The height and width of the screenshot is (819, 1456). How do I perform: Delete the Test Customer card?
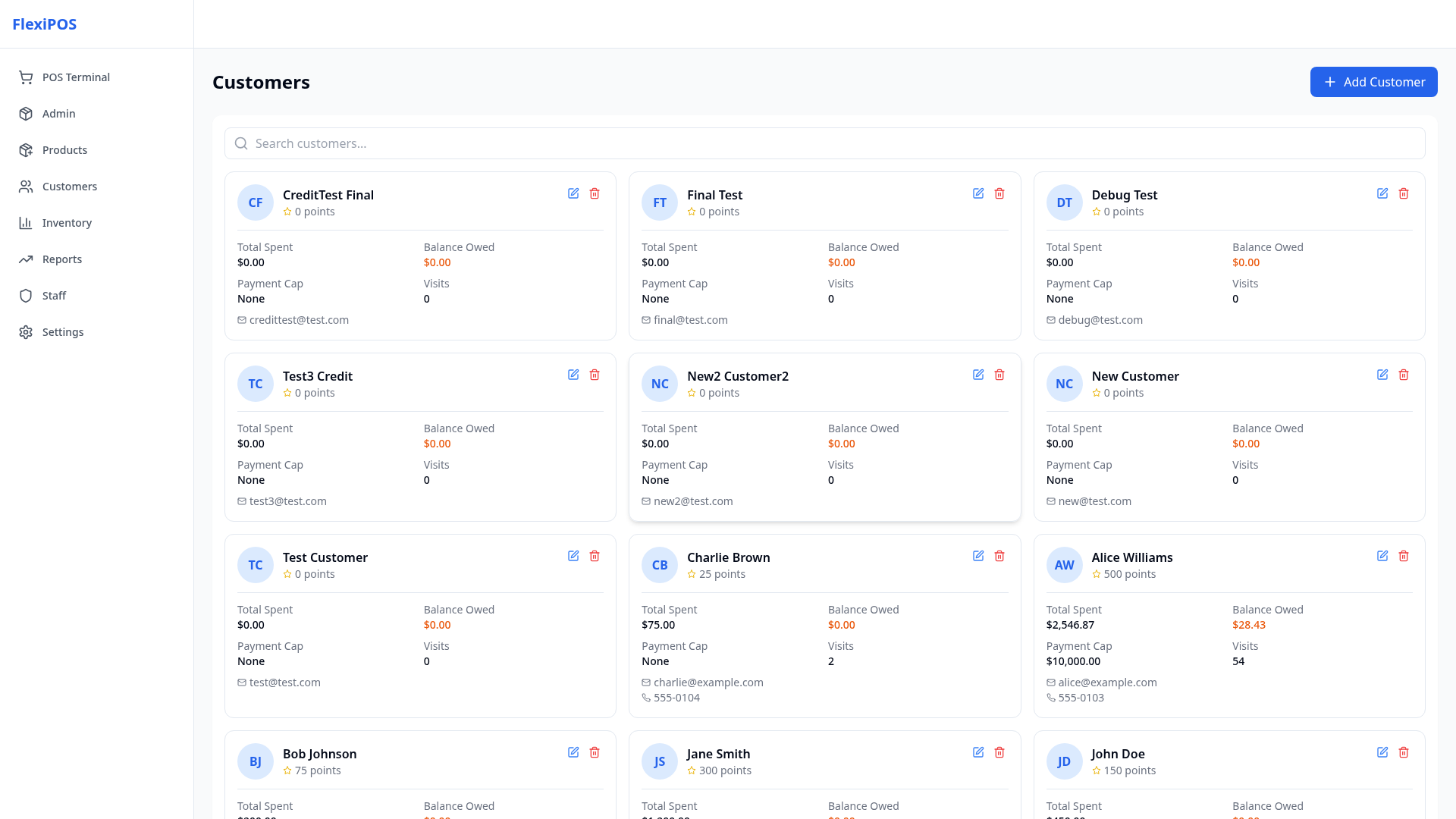coord(595,556)
